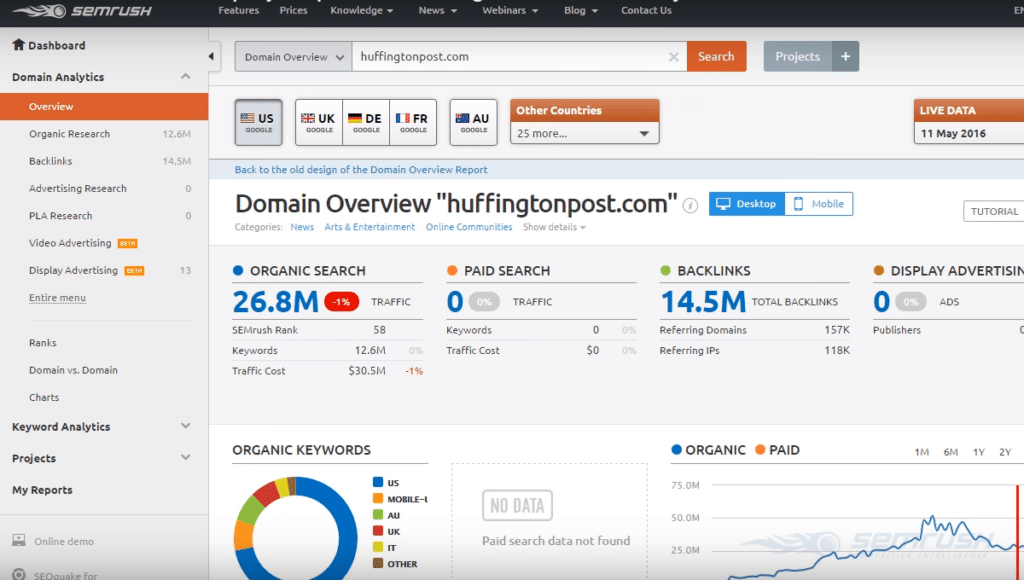The image size is (1024, 580).
Task: Click the TUTORIAL button
Action: (x=993, y=212)
